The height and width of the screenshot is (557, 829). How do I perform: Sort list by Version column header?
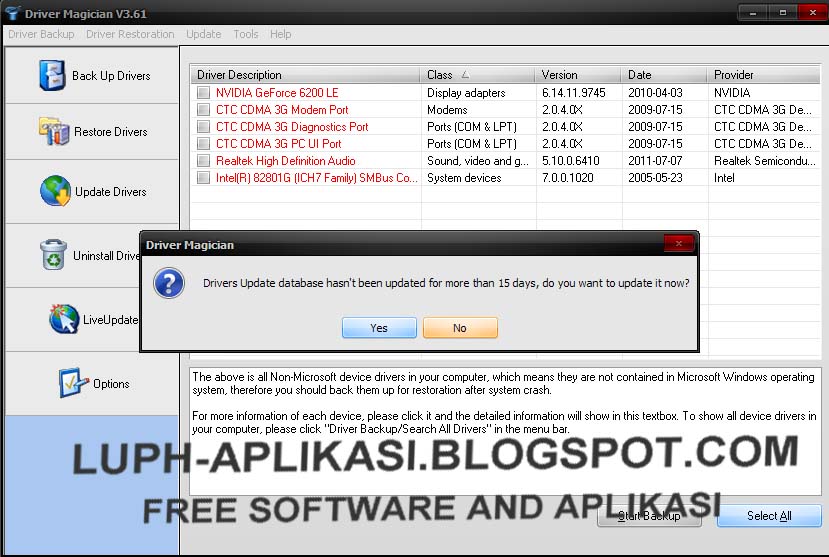point(578,75)
